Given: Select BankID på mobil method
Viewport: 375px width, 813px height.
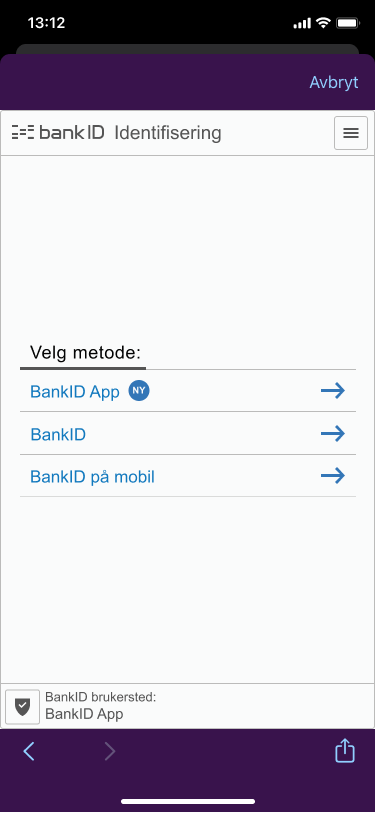Looking at the screenshot, I should tap(188, 476).
